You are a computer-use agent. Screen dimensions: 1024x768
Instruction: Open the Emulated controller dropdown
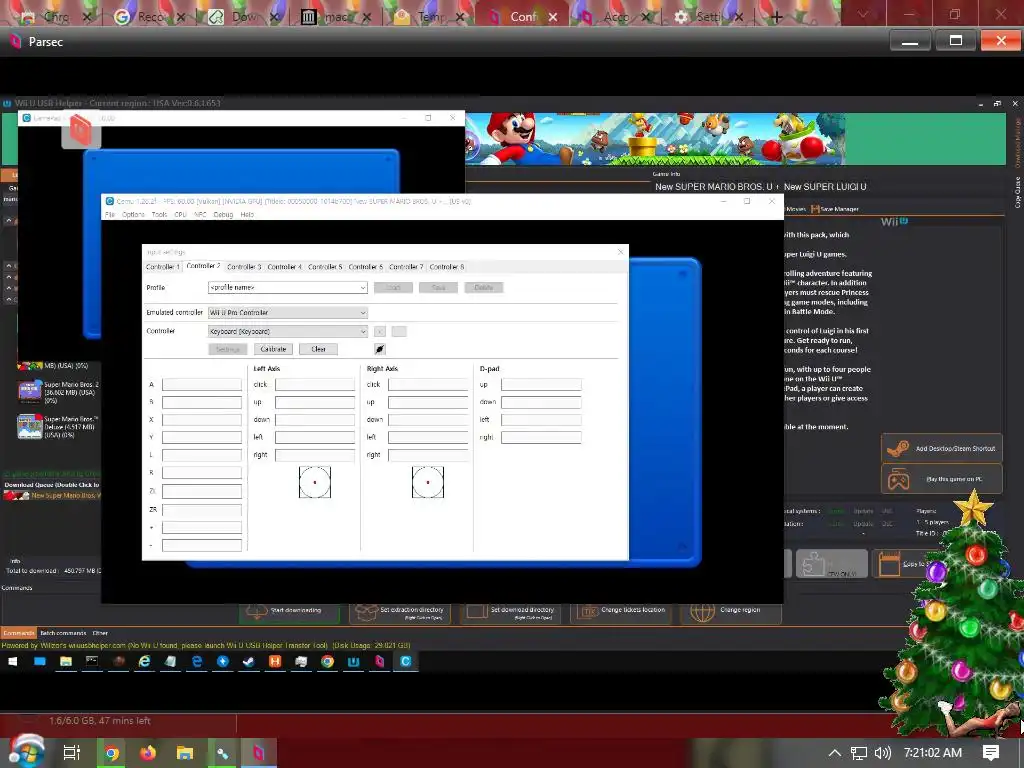[287, 313]
